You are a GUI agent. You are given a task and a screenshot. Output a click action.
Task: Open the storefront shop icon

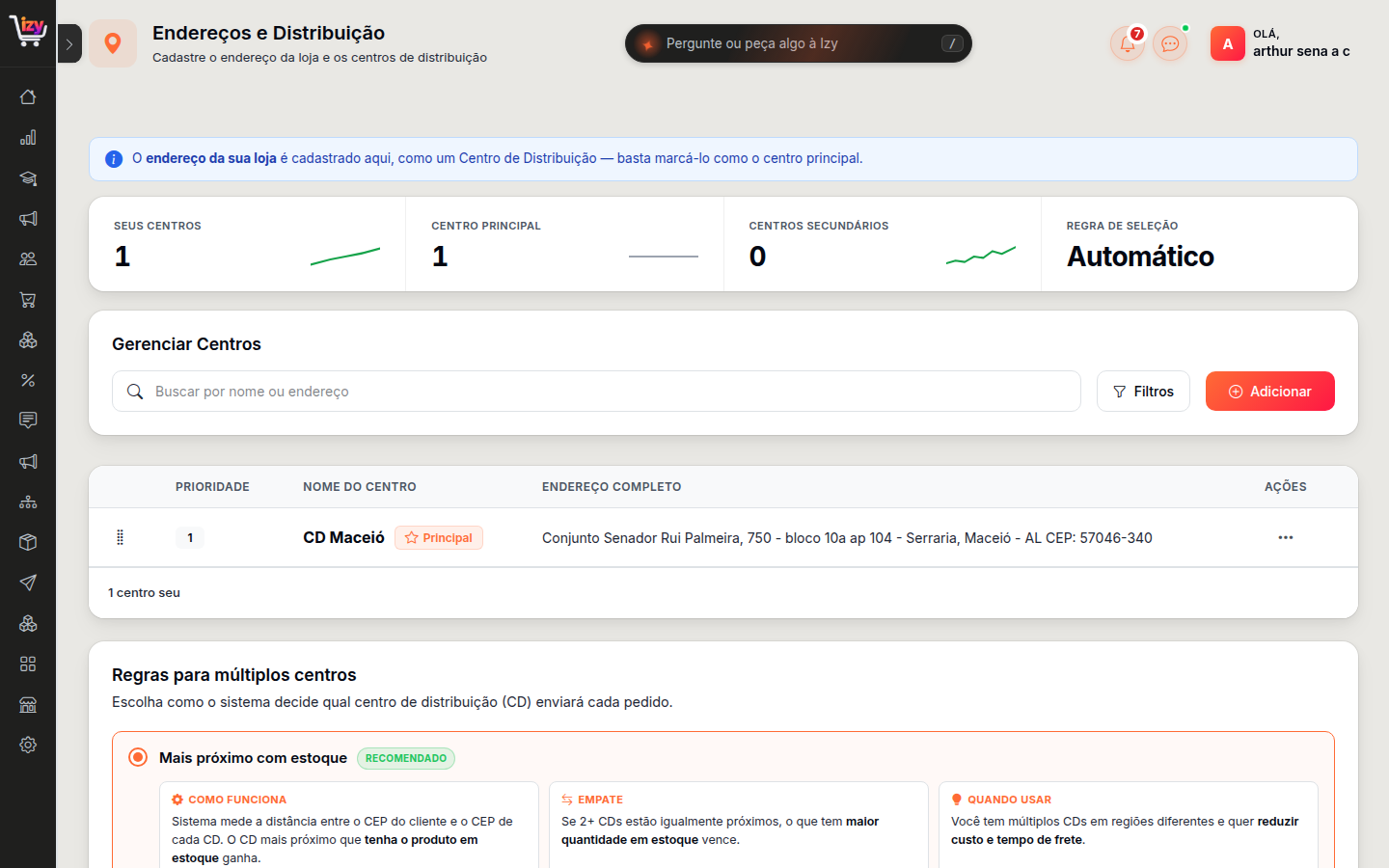click(x=28, y=704)
